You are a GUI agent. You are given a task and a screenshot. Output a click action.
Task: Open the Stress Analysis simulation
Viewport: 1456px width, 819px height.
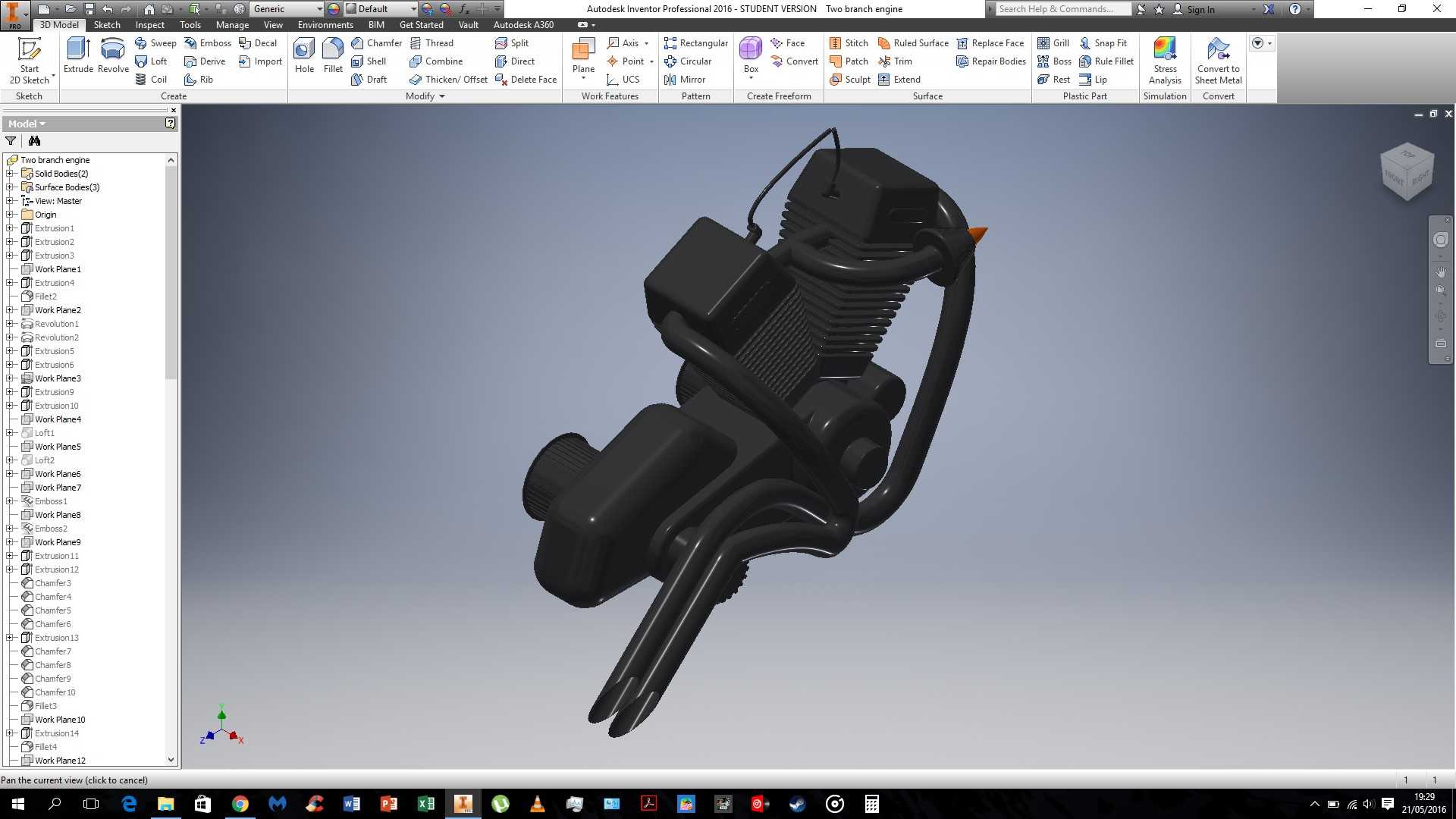(x=1165, y=61)
